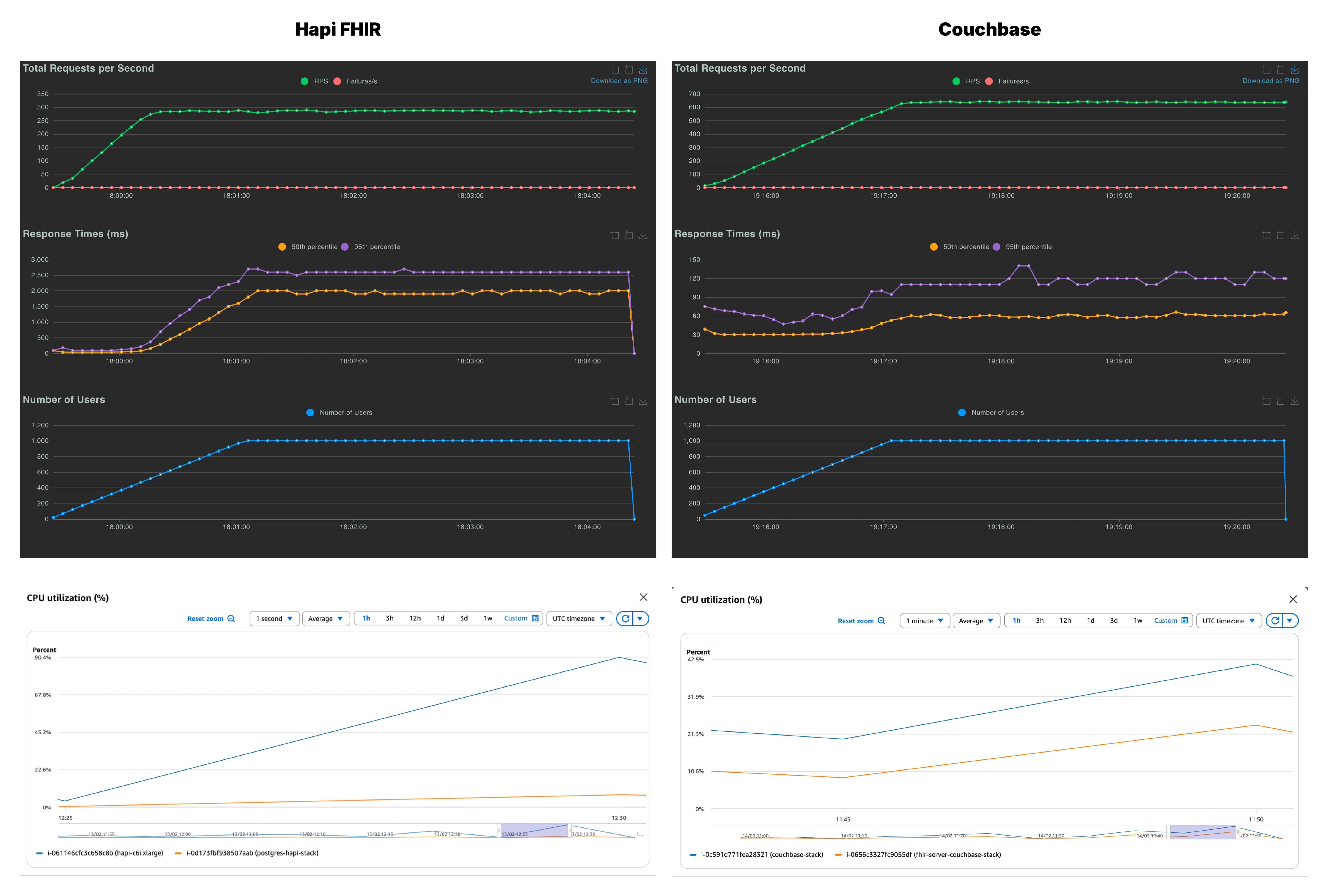Click download icon on Hapi Number of Users chart

(x=643, y=401)
